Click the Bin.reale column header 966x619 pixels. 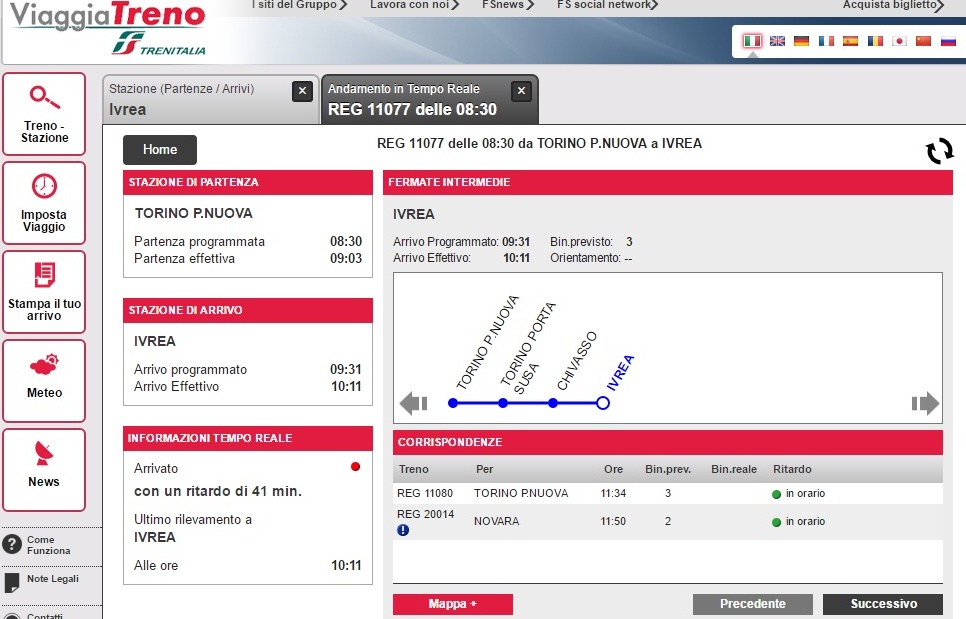pos(734,469)
